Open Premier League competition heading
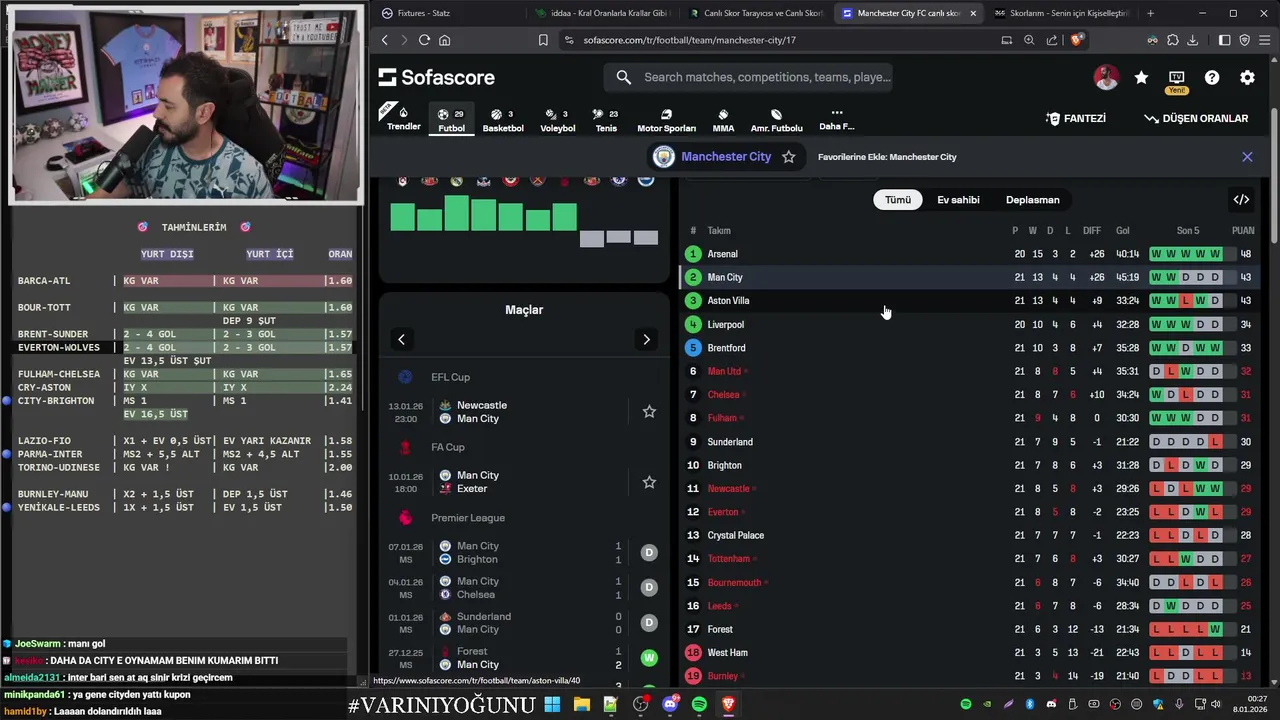 pyautogui.click(x=467, y=518)
